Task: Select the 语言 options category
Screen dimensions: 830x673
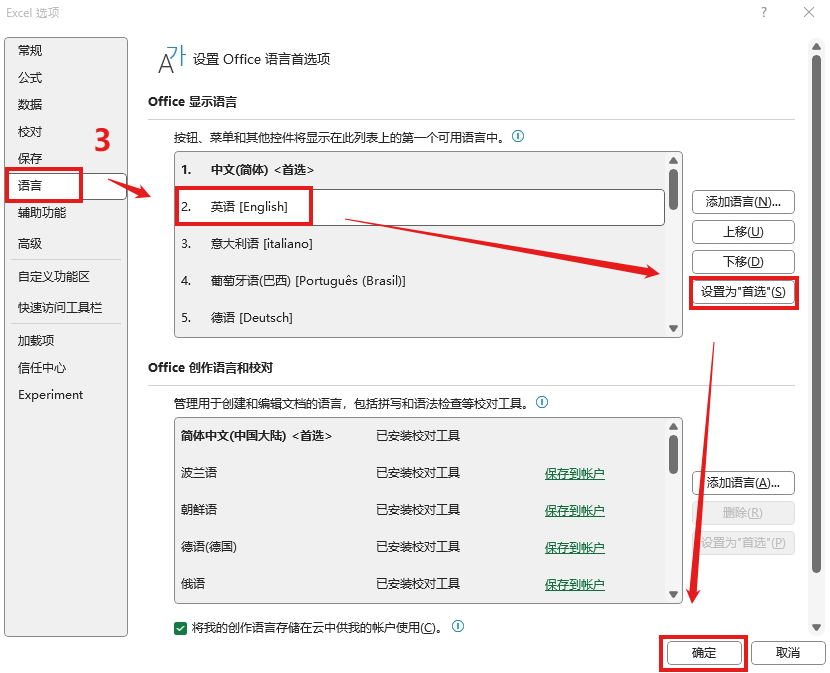Action: click(66, 186)
